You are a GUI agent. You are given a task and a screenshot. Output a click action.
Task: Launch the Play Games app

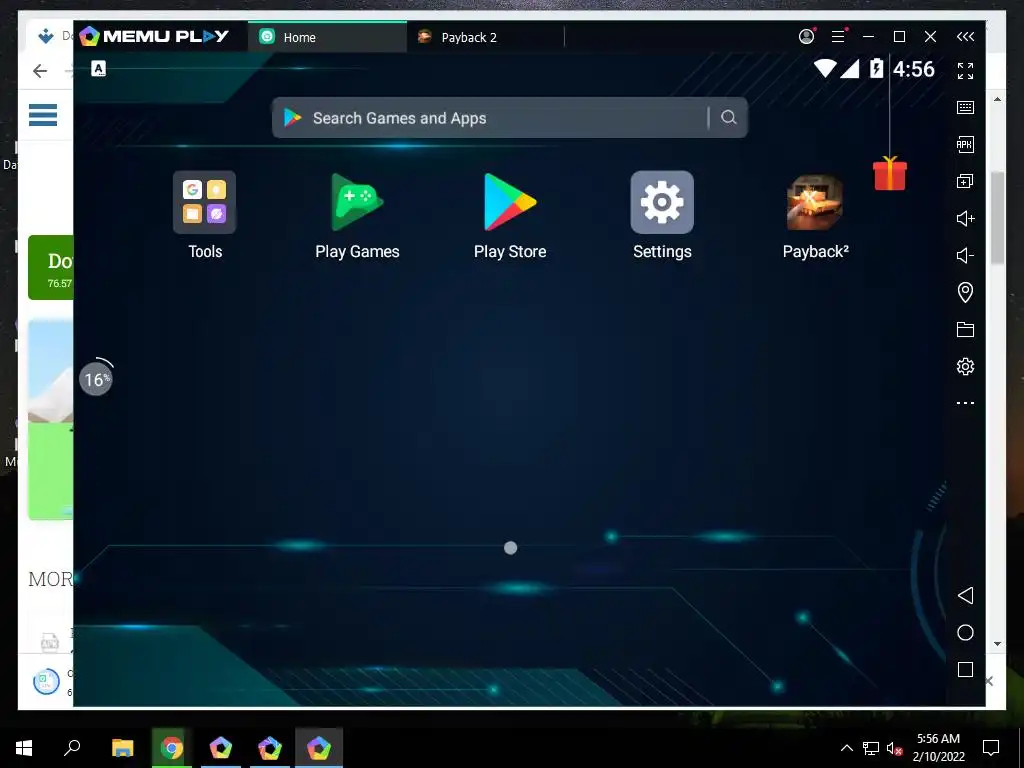(357, 202)
